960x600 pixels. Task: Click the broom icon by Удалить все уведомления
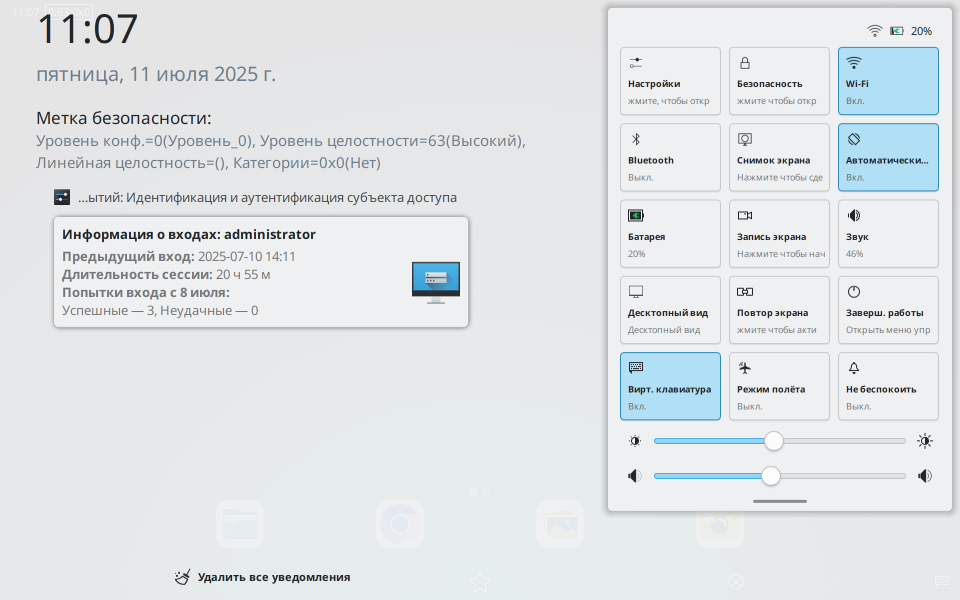(x=182, y=577)
